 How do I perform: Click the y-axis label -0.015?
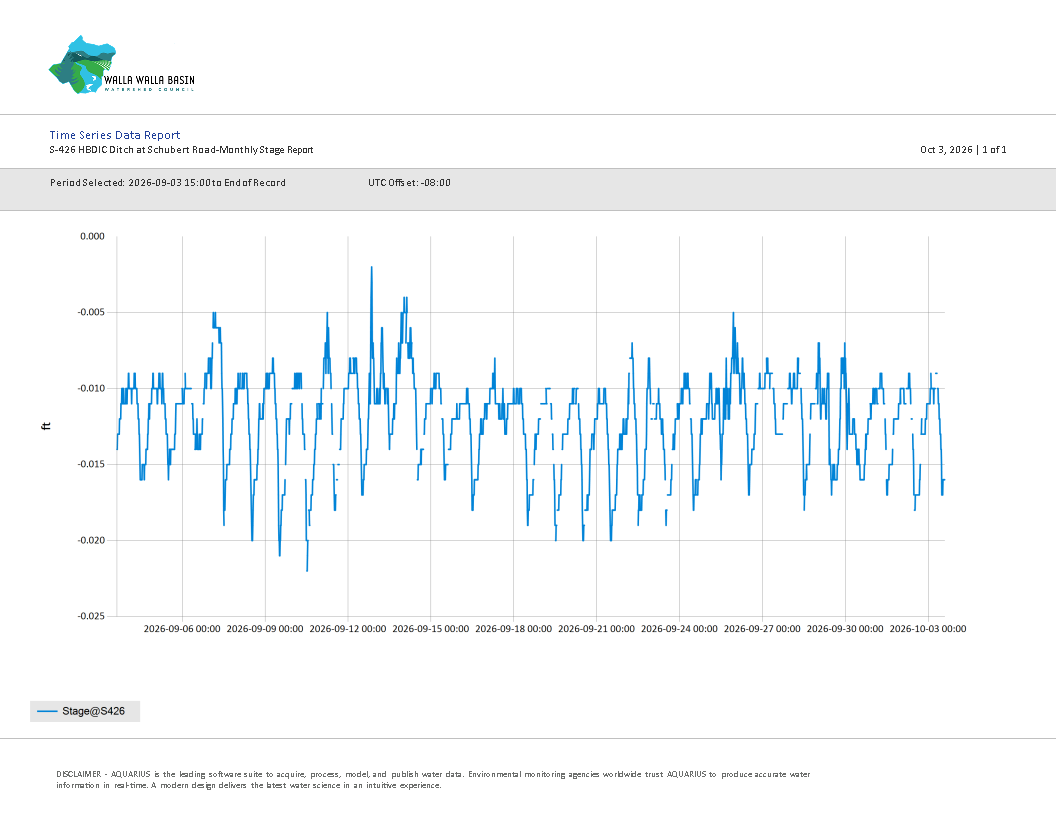pyautogui.click(x=91, y=464)
